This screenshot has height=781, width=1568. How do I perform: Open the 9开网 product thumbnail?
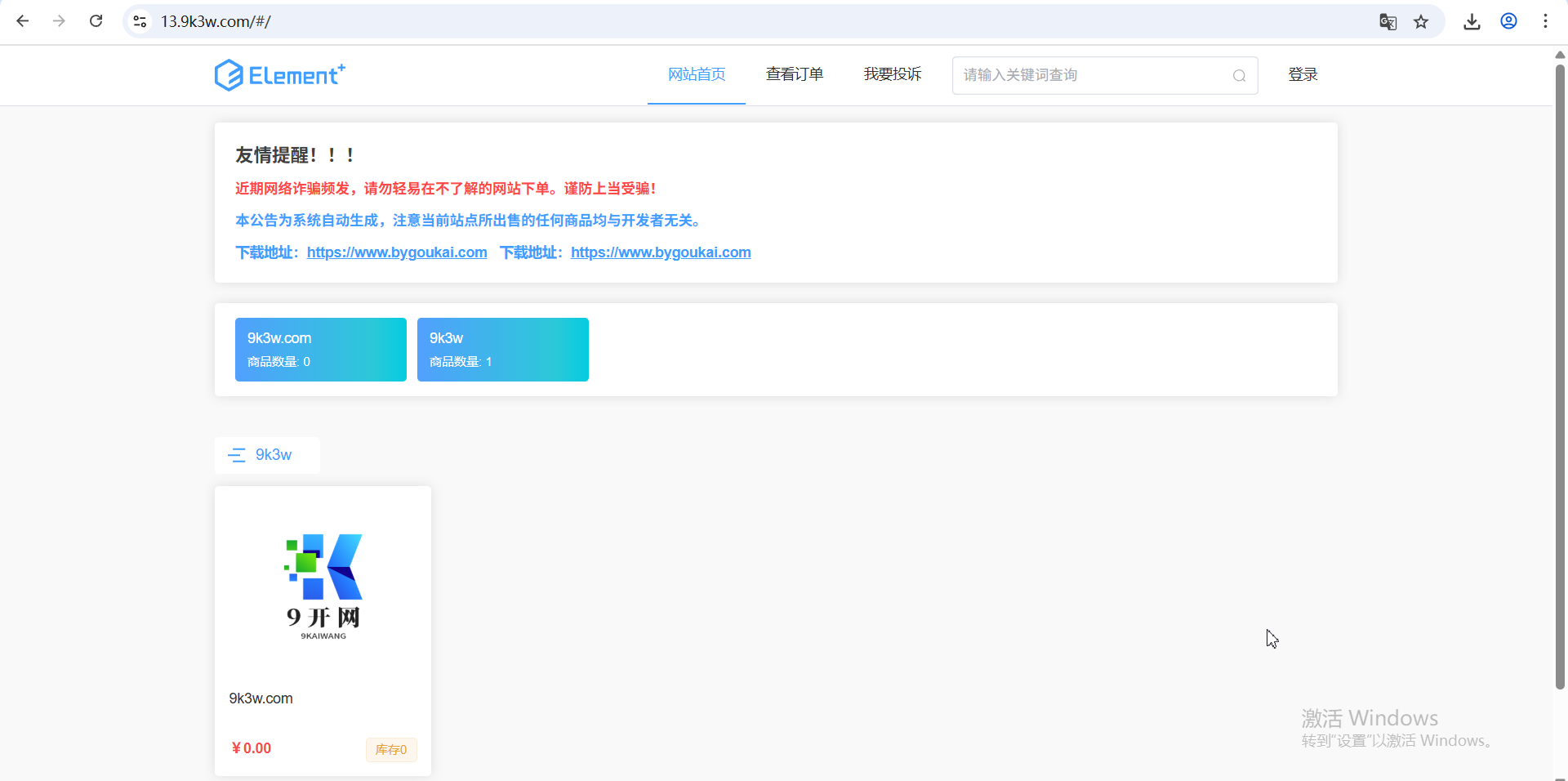323,587
